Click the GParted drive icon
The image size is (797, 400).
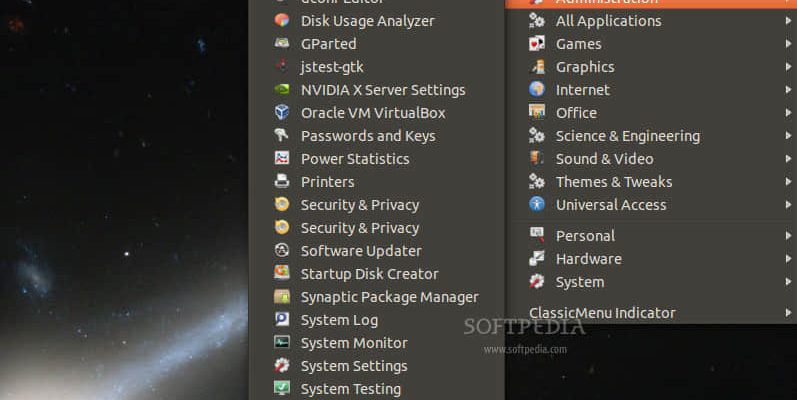[282, 43]
